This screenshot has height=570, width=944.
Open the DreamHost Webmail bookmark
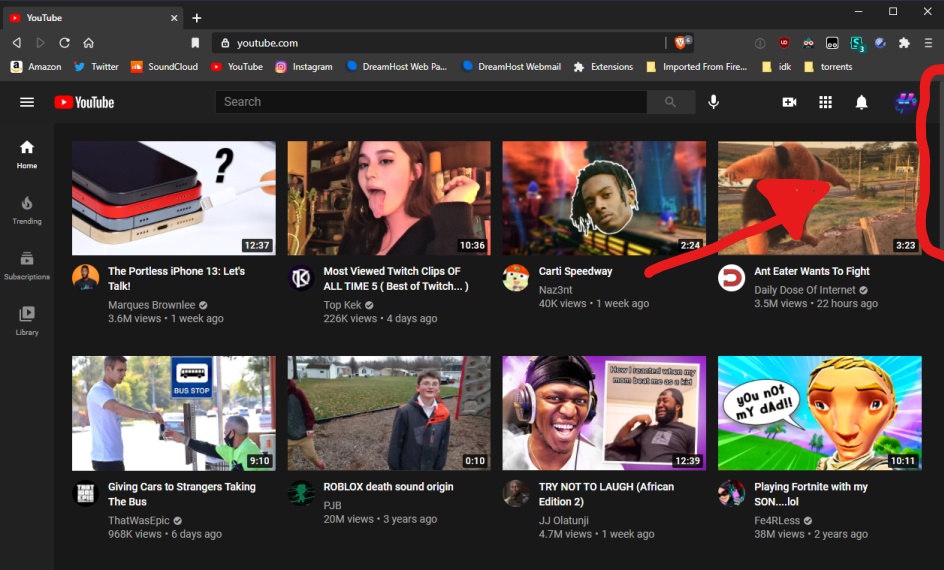click(x=511, y=67)
